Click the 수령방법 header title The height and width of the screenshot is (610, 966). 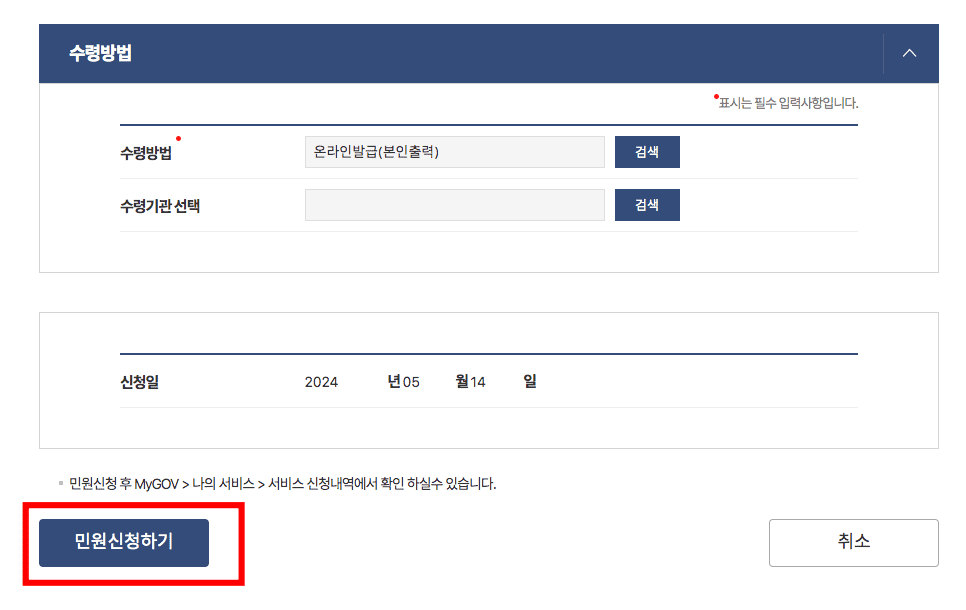100,54
